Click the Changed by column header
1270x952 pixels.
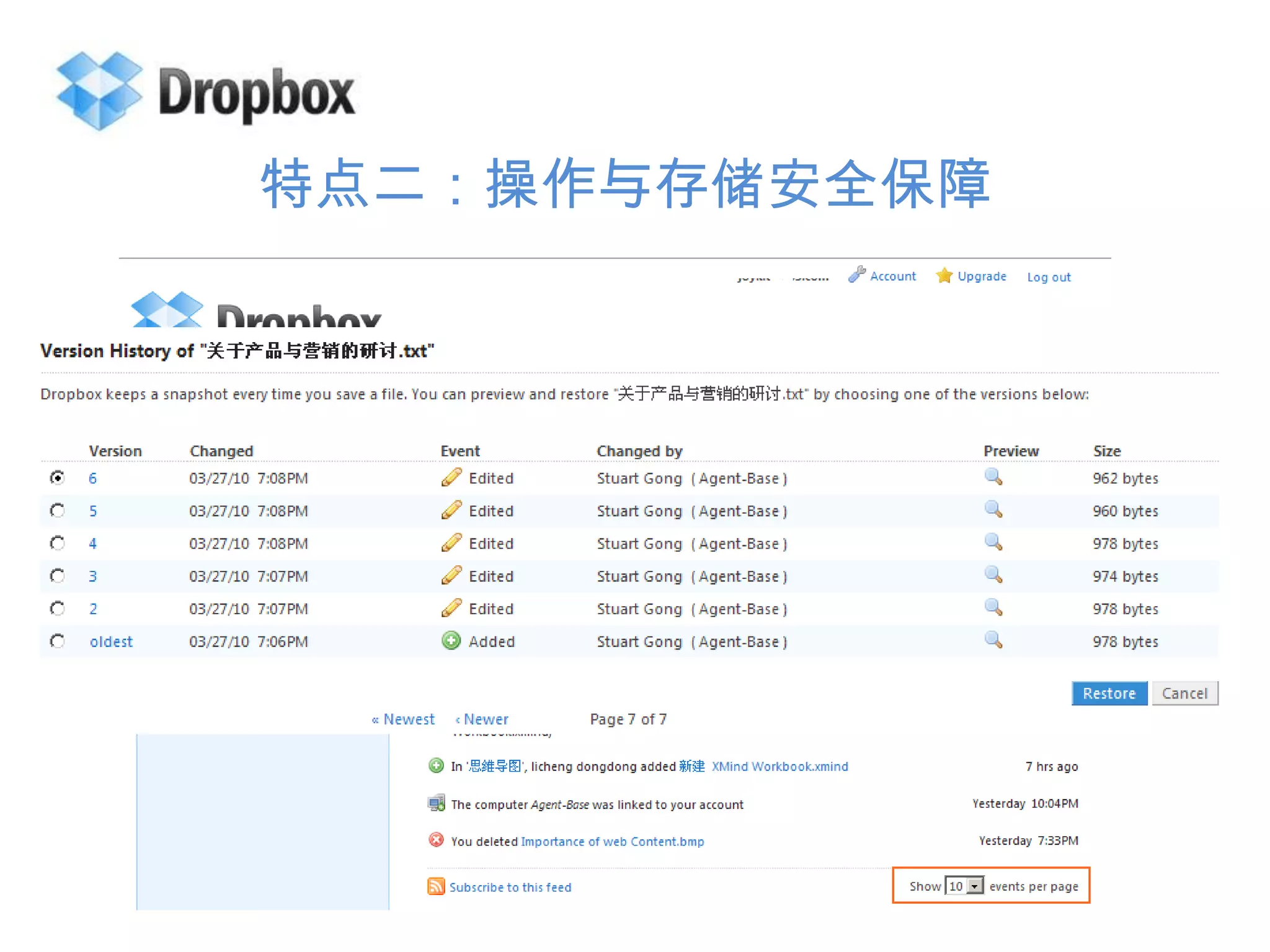639,451
